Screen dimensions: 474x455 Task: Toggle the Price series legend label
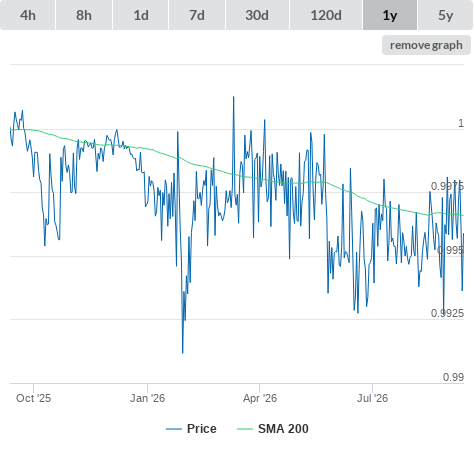(202, 429)
